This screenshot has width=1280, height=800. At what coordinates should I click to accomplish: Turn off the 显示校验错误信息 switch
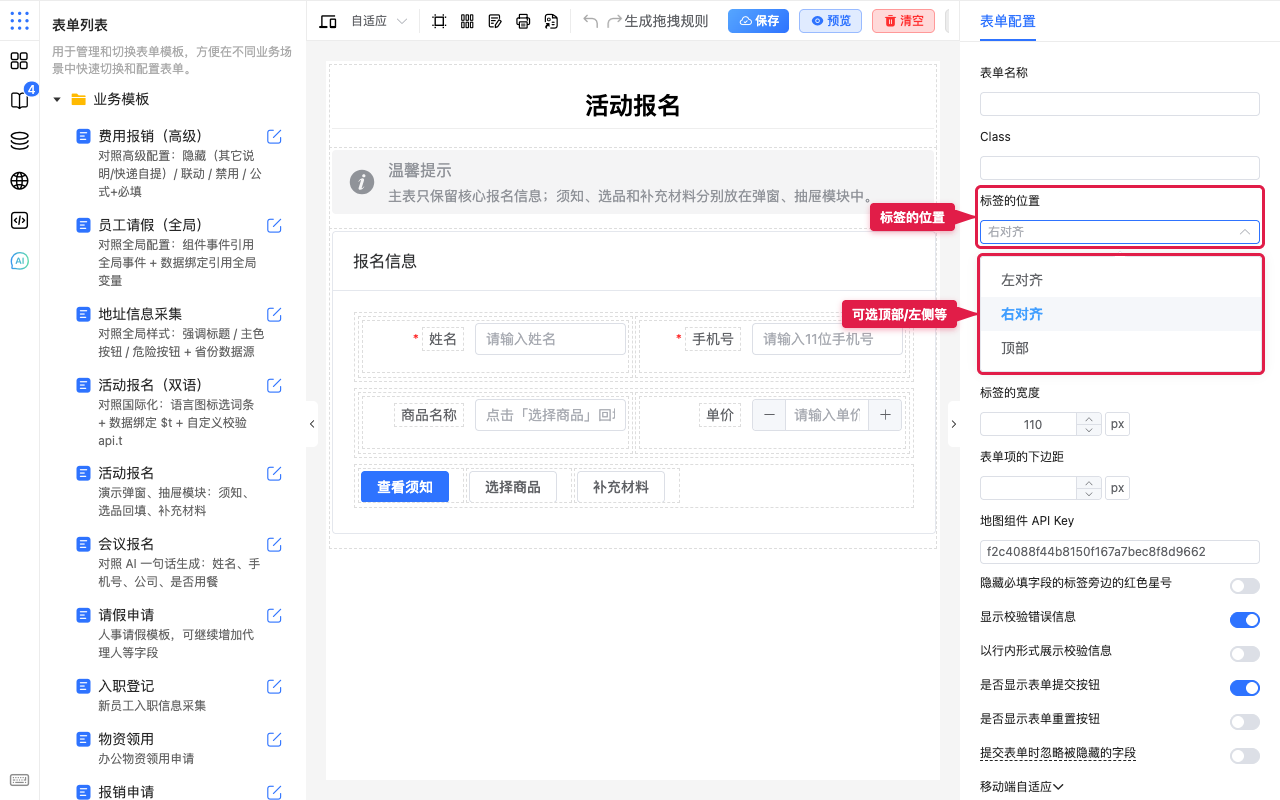(1245, 620)
